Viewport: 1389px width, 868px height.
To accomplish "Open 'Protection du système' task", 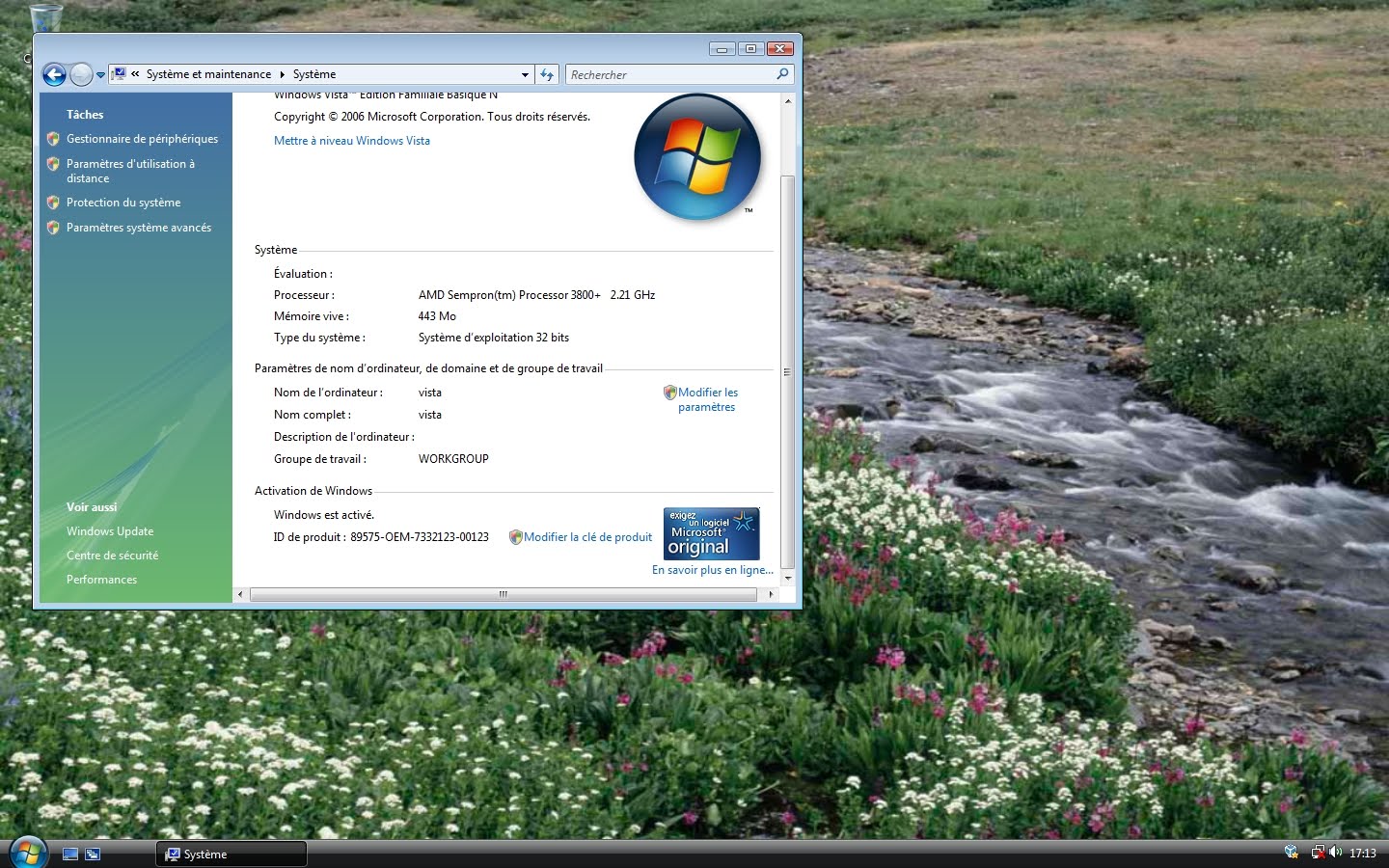I will (123, 203).
